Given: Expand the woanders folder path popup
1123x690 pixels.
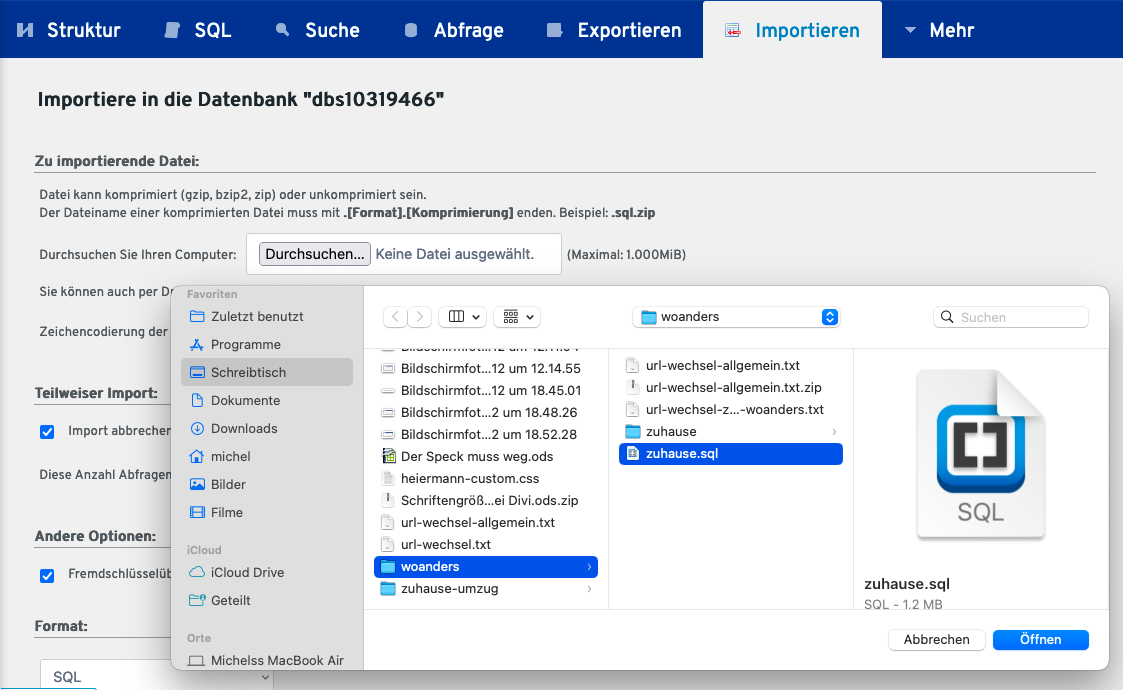Looking at the screenshot, I should [x=736, y=317].
